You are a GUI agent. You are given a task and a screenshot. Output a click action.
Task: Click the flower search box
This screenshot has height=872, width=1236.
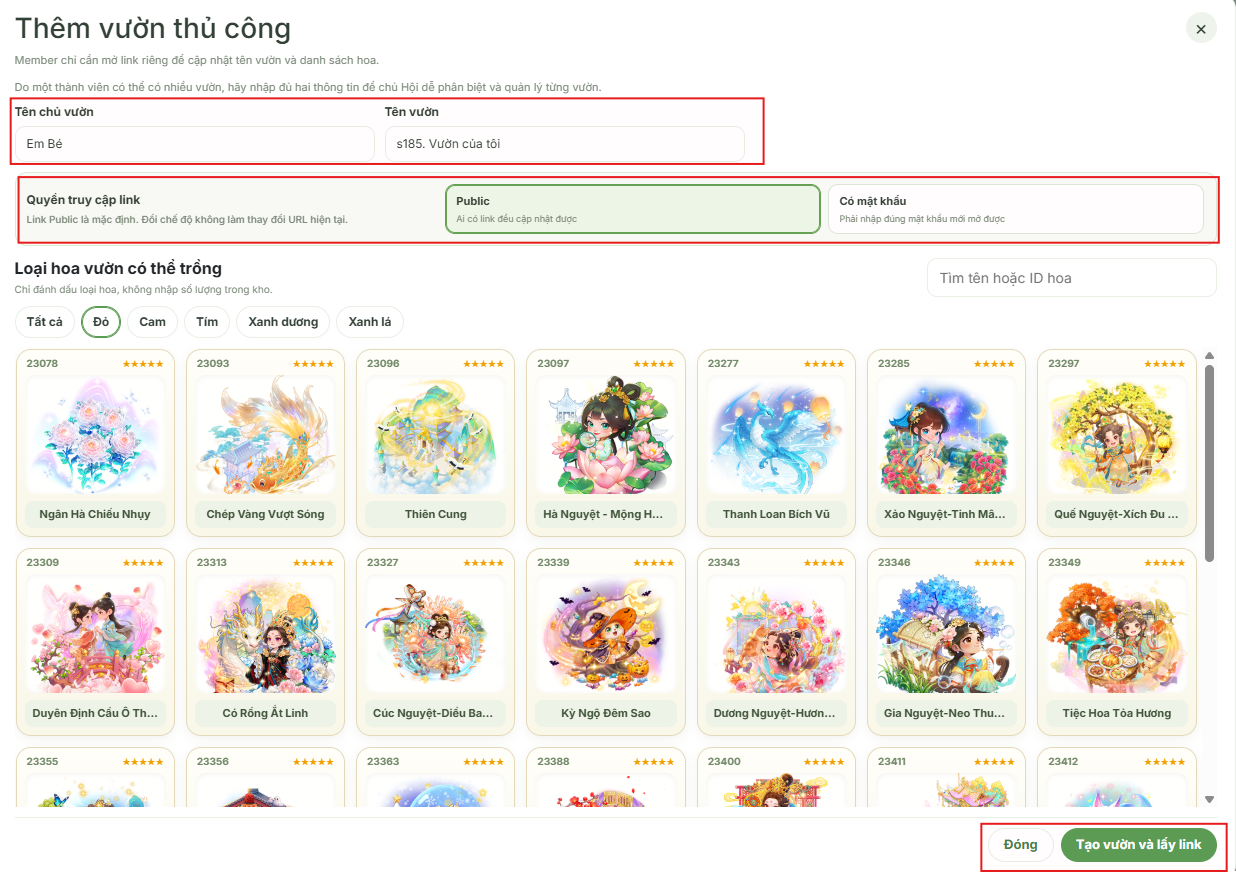click(x=1072, y=278)
